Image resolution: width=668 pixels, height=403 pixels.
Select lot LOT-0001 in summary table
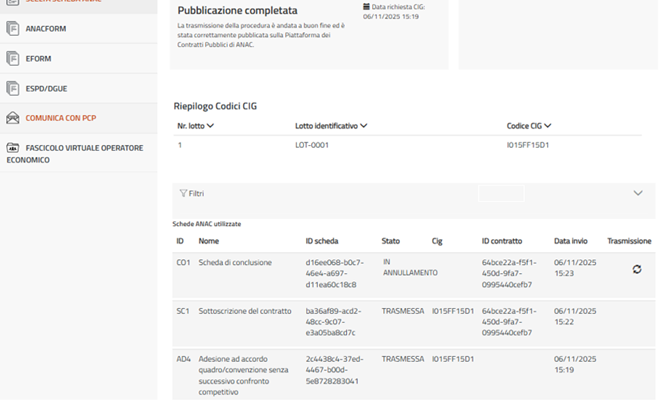(x=311, y=146)
